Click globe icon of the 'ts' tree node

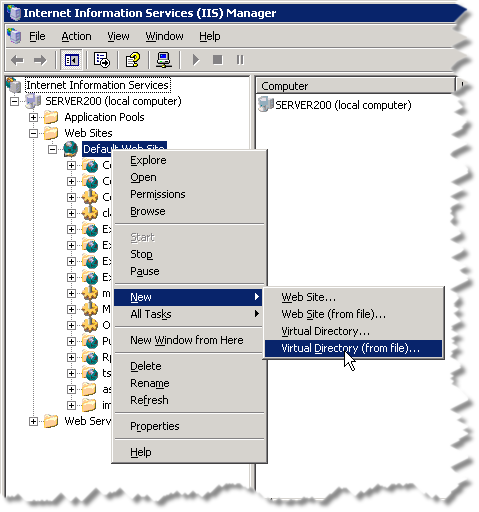click(90, 373)
